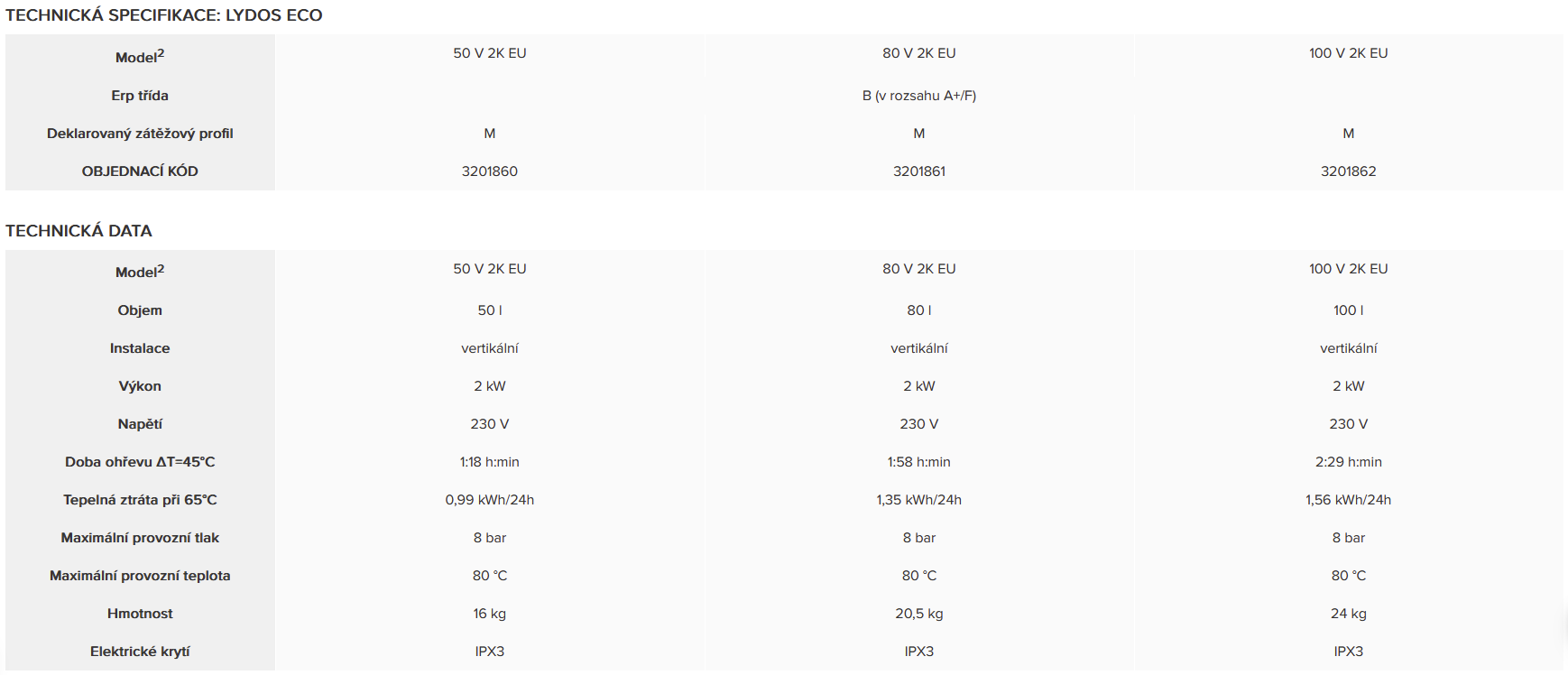Click the 'Erp třída' row label
Screen dimensions: 1568x675
[x=140, y=96]
